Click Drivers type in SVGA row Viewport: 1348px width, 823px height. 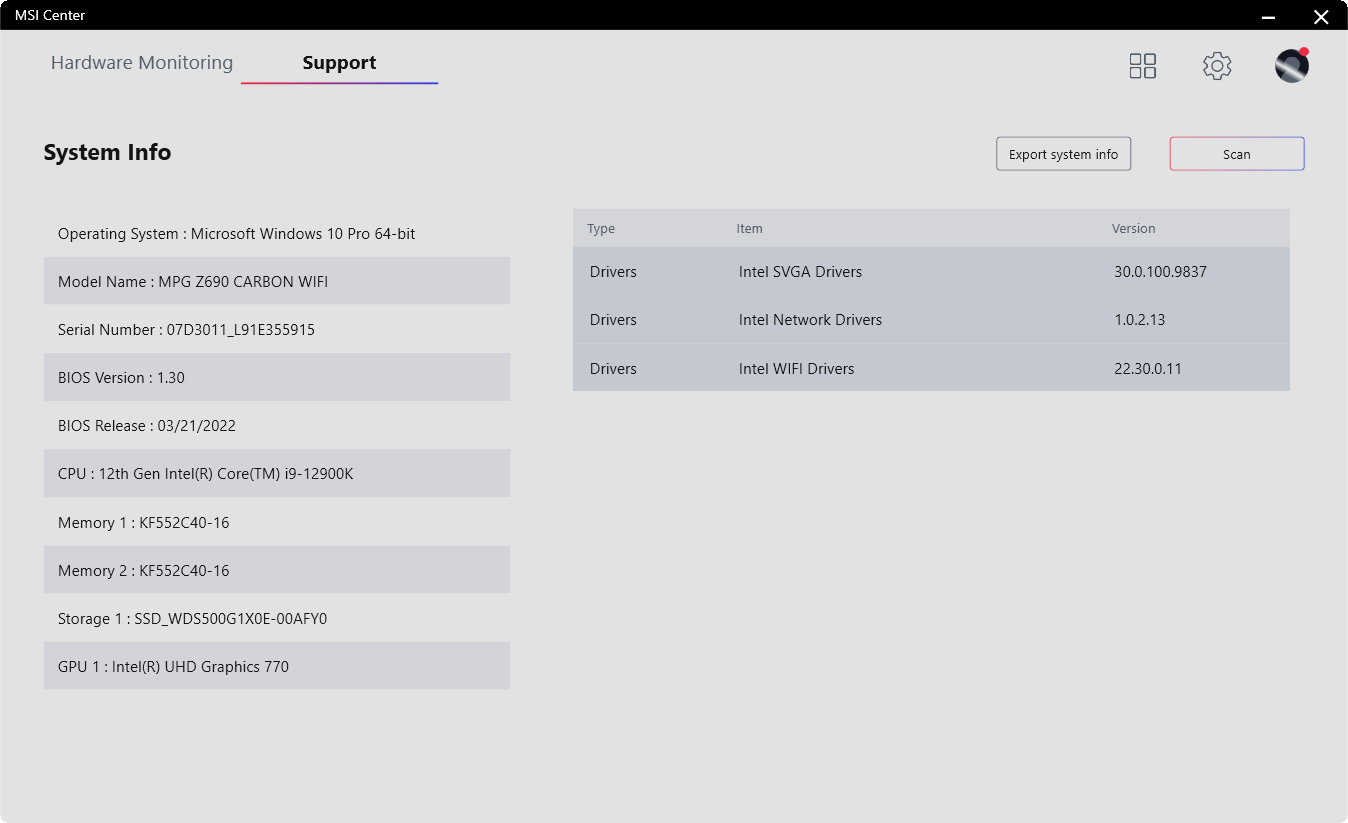click(613, 272)
